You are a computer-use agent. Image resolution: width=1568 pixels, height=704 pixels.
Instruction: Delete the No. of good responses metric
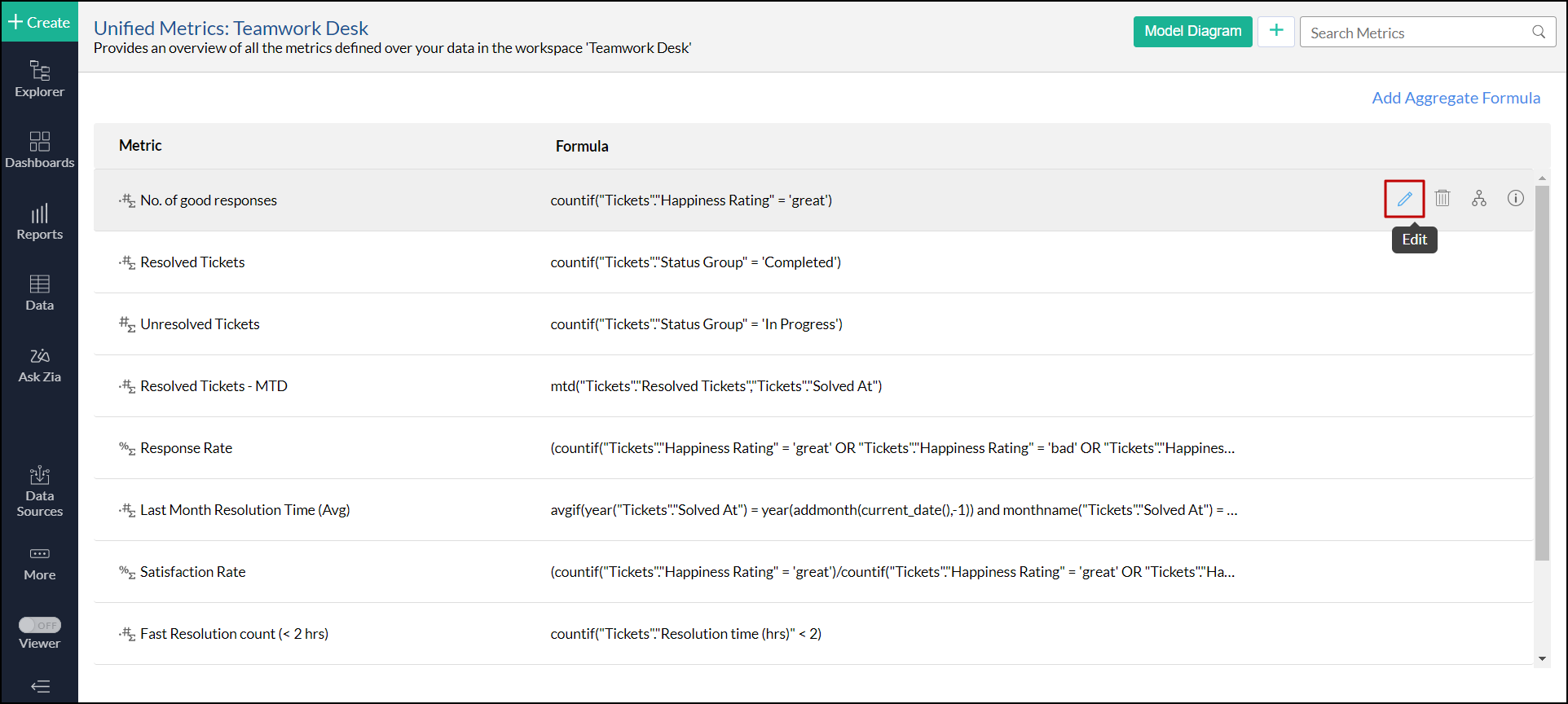[1442, 198]
